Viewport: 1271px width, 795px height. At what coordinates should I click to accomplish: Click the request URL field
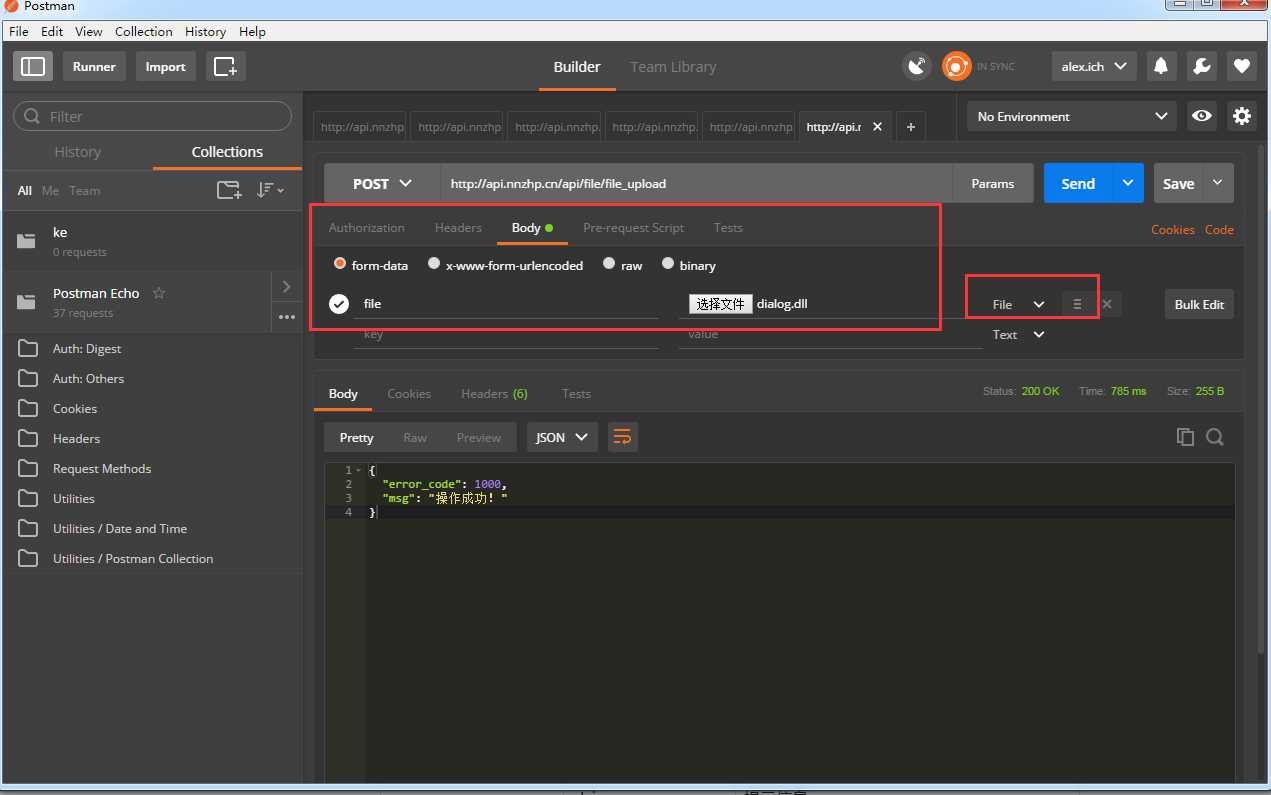coord(696,184)
